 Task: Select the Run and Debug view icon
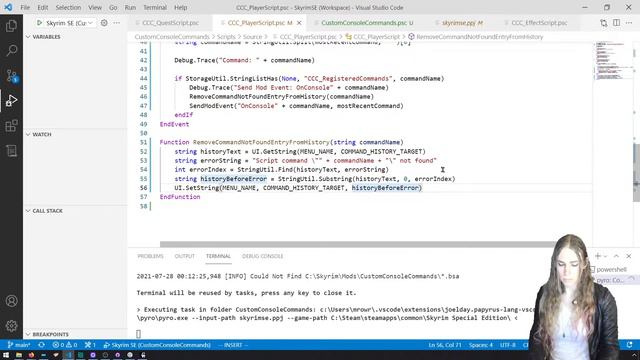[11, 100]
